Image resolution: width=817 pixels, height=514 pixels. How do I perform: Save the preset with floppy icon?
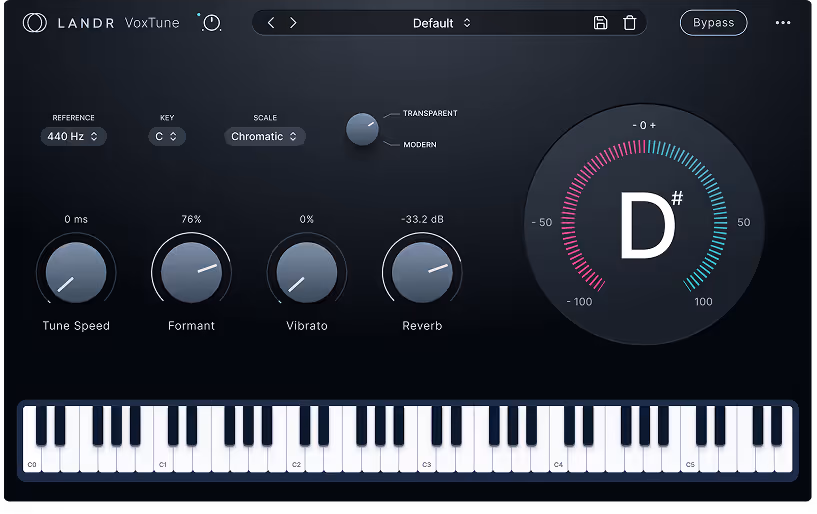(x=600, y=22)
